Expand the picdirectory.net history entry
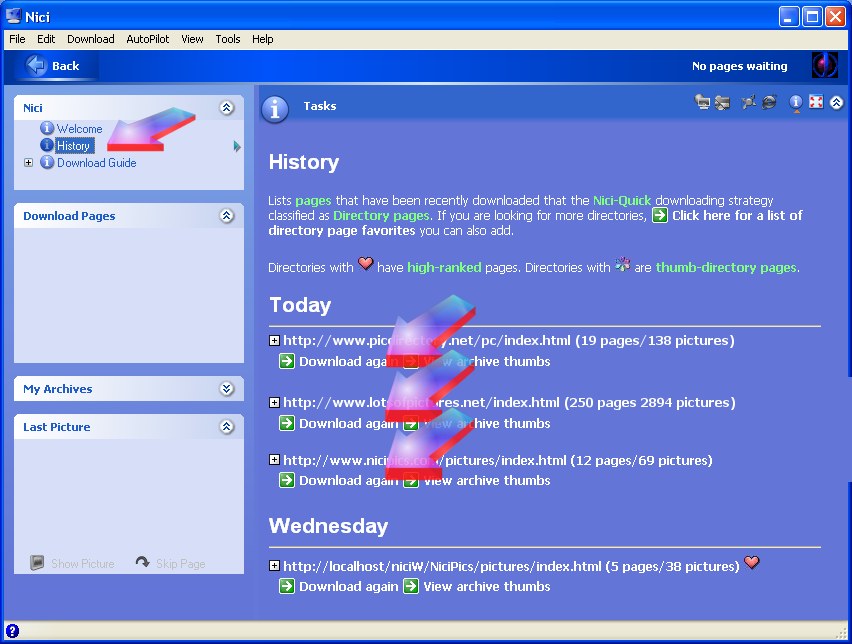This screenshot has width=852, height=644. (x=274, y=341)
